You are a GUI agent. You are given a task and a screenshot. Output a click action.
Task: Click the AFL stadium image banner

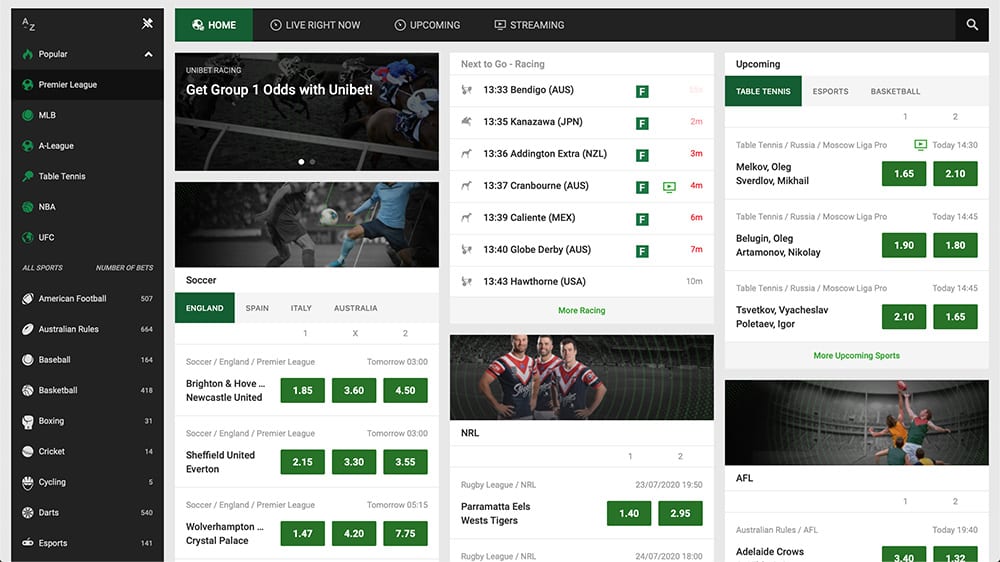tap(857, 423)
